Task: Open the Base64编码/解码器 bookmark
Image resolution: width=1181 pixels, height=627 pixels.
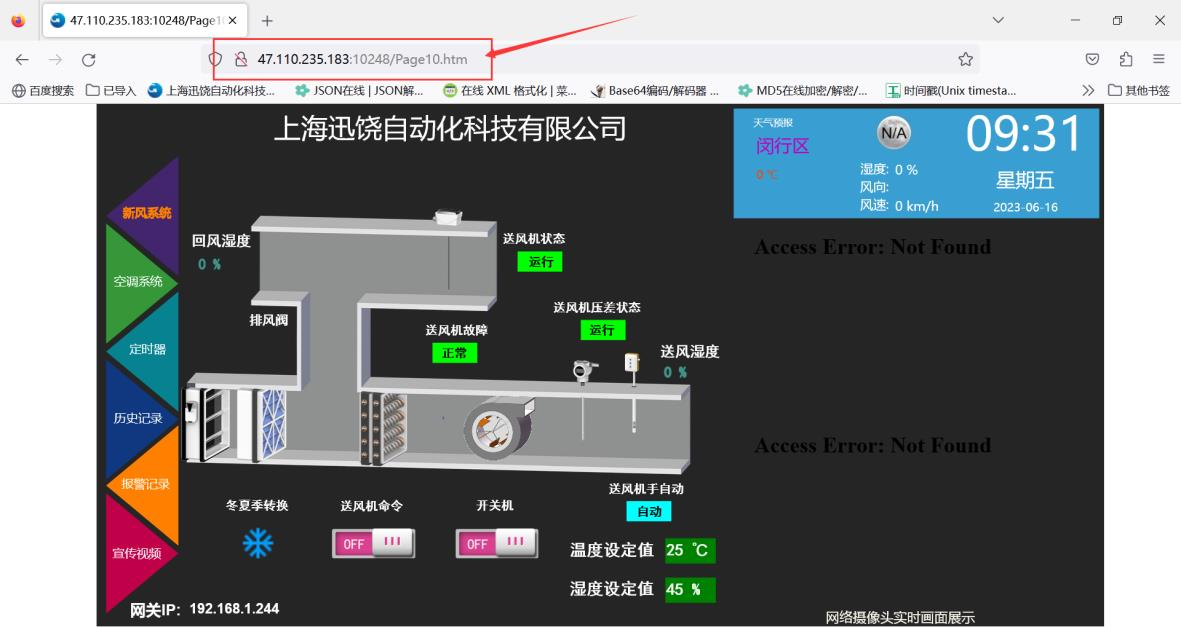Action: click(655, 90)
